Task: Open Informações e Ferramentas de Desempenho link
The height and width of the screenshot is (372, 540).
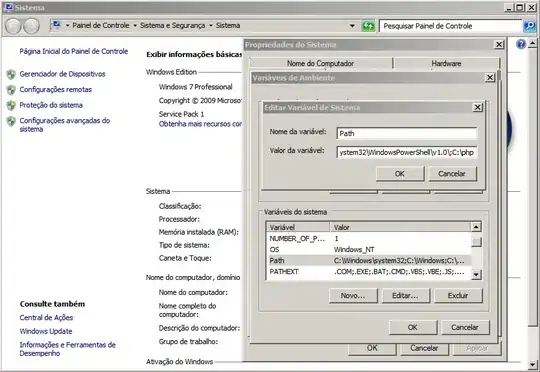Action: (68, 349)
